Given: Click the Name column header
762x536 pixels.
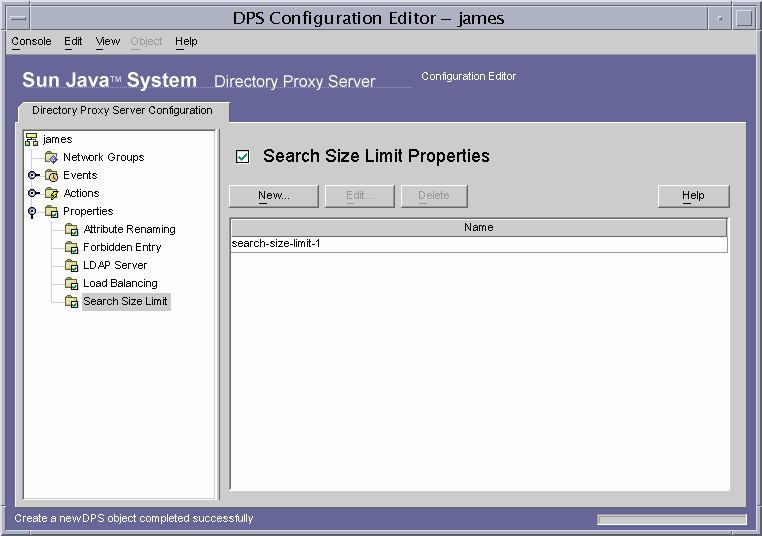Looking at the screenshot, I should pos(479,227).
